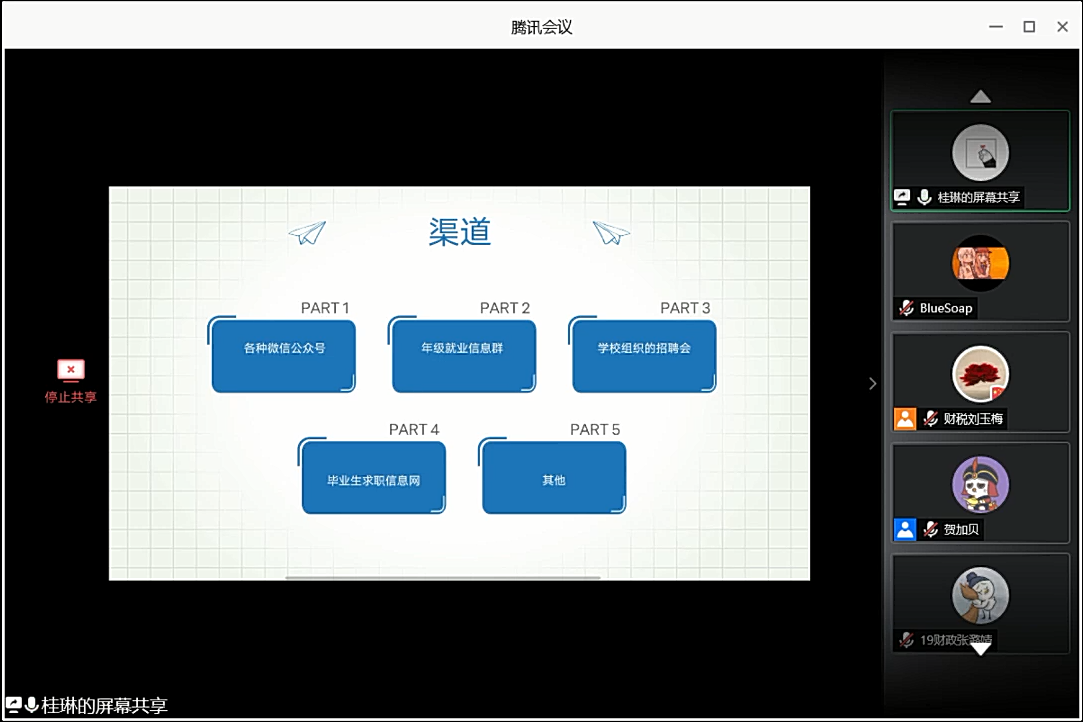The width and height of the screenshot is (1083, 722).
Task: Select the 毕业生求职信息网 box on the slide
Action: click(373, 478)
